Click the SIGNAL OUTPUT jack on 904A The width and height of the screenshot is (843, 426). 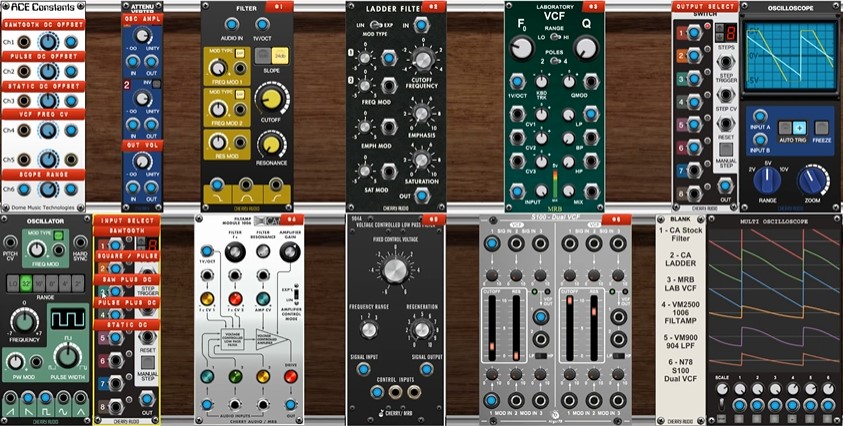pyautogui.click(x=426, y=369)
